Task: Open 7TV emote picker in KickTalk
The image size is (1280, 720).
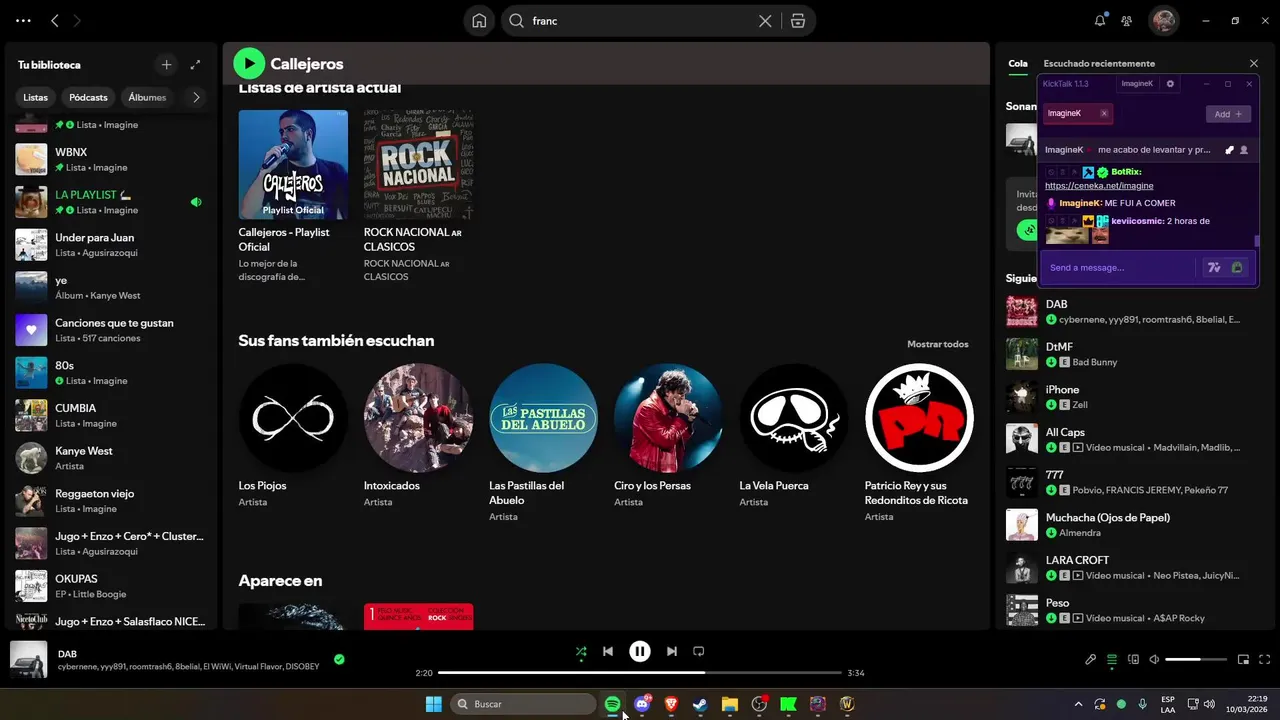Action: (x=1214, y=268)
